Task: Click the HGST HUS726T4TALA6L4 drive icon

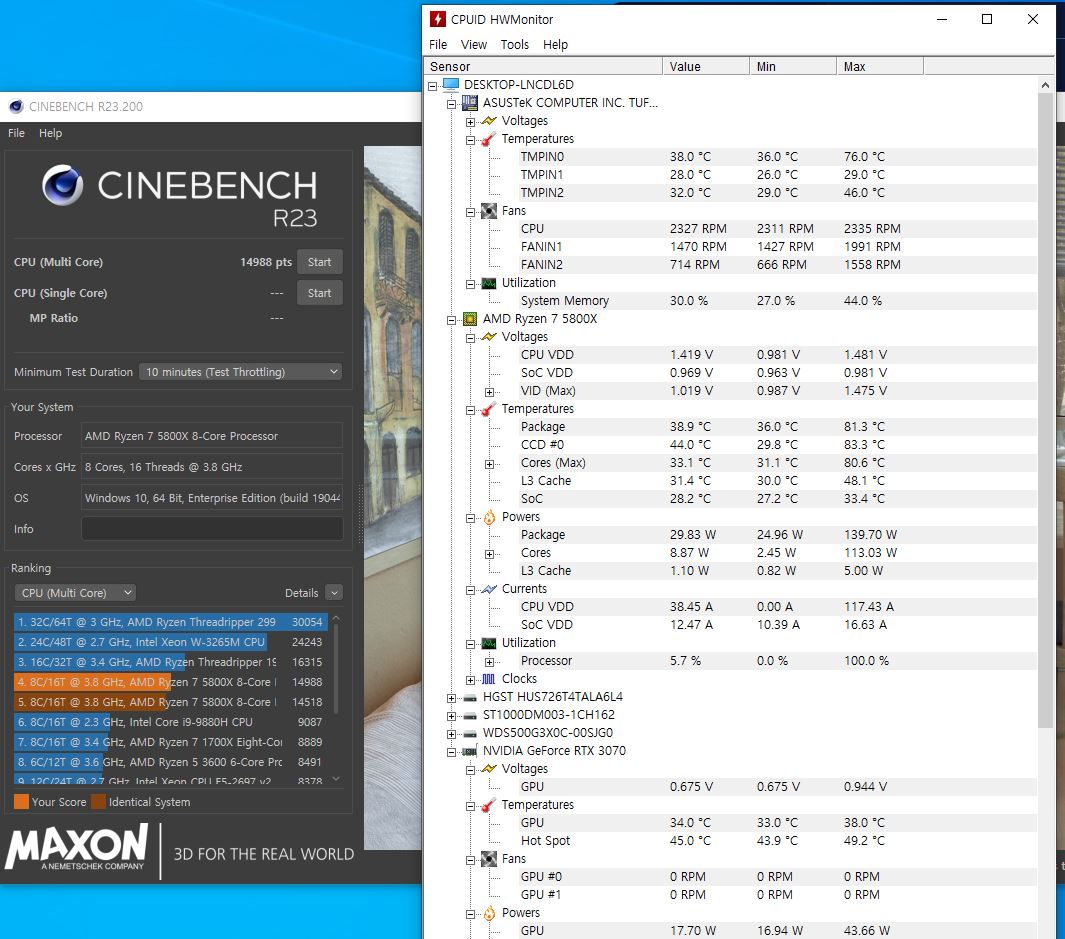Action: [x=470, y=697]
